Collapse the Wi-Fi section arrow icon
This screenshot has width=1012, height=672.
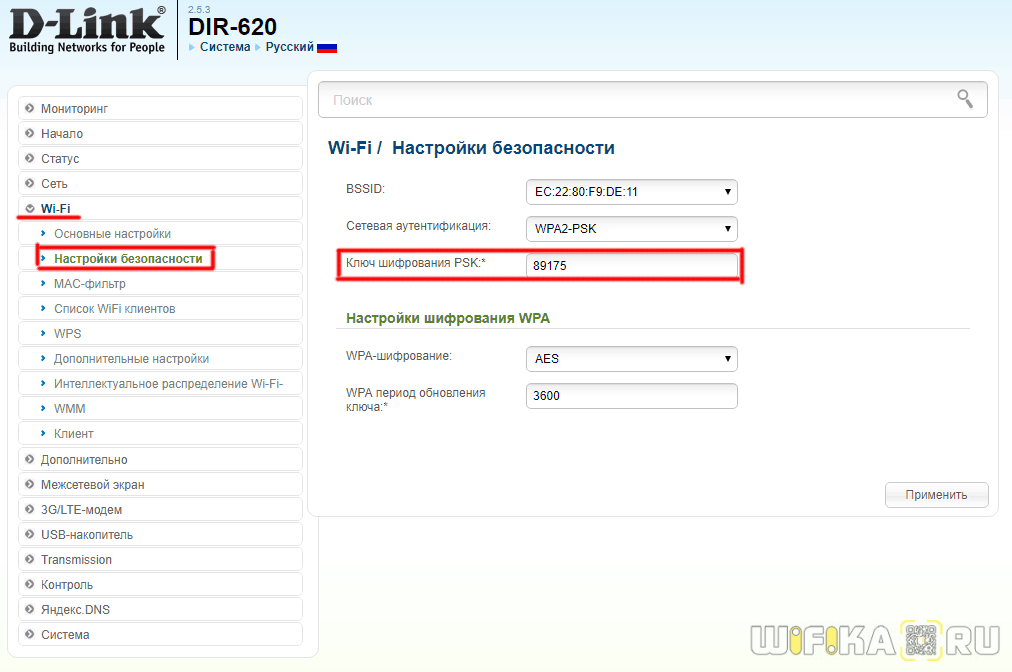coord(30,209)
